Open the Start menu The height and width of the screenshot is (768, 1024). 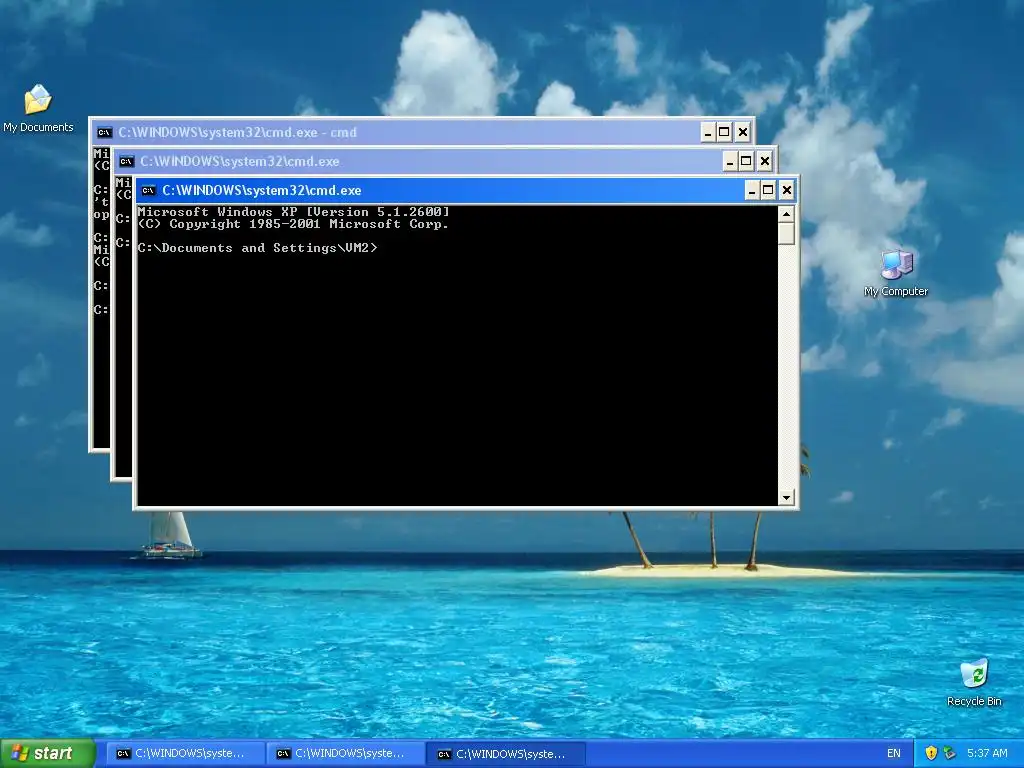47,754
